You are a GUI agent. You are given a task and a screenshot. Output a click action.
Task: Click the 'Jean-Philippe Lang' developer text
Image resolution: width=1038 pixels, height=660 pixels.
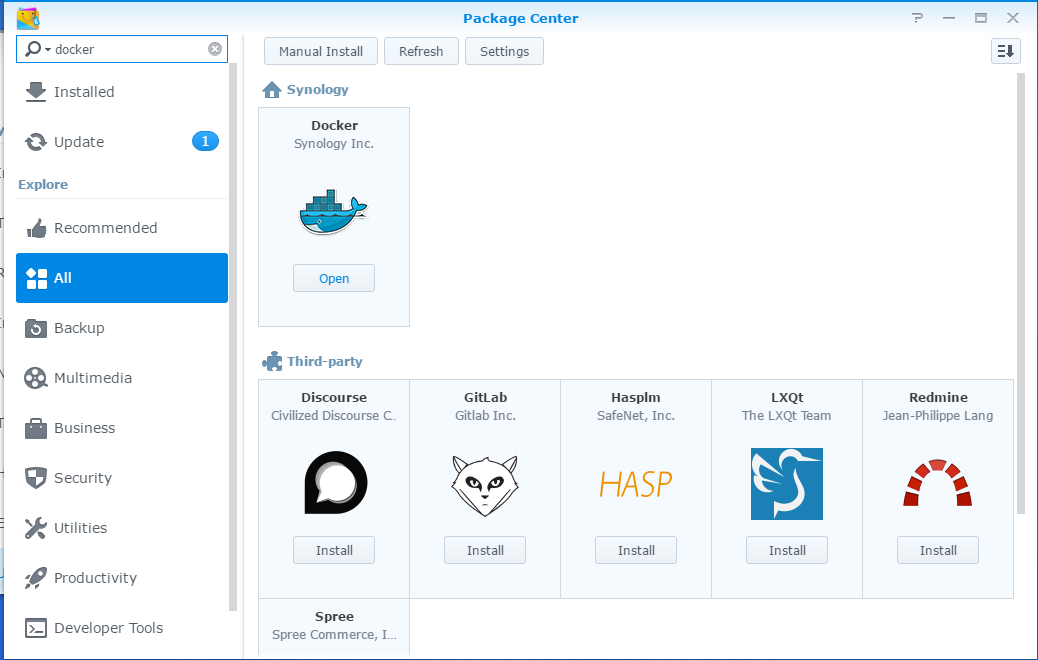[937, 416]
